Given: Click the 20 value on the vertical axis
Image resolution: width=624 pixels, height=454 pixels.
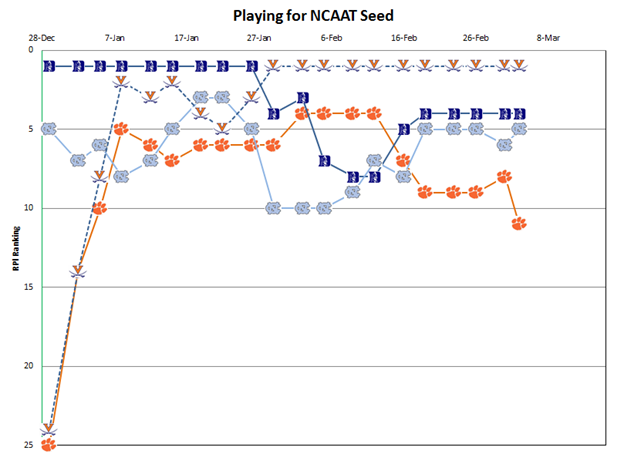Looking at the screenshot, I should pyautogui.click(x=30, y=366).
